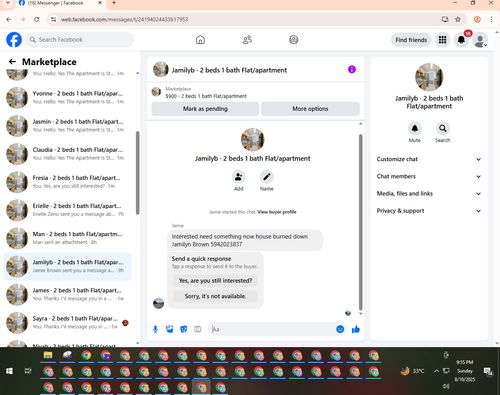Mute this conversation with the bell icon

point(415,128)
